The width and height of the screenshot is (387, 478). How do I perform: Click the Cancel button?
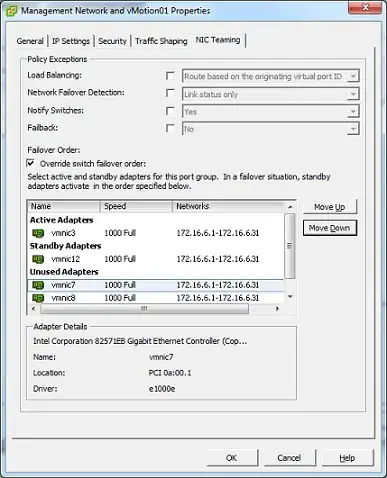tap(289, 458)
